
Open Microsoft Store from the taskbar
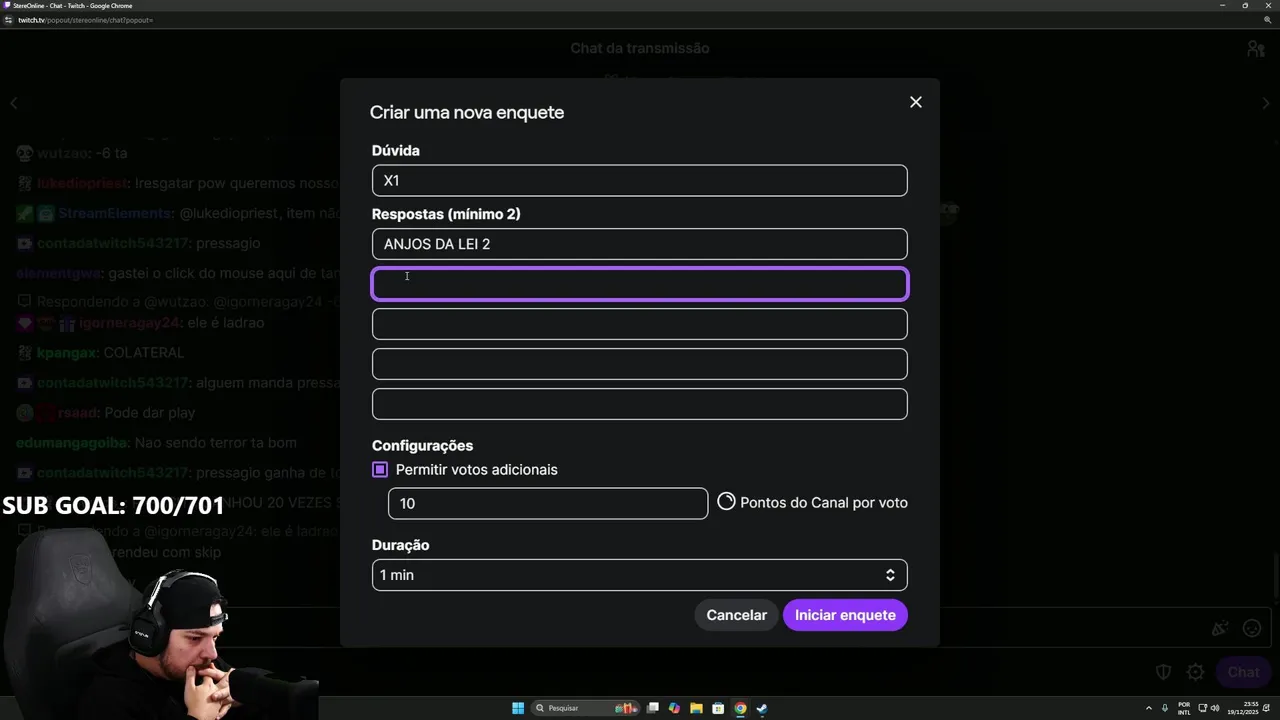click(718, 708)
